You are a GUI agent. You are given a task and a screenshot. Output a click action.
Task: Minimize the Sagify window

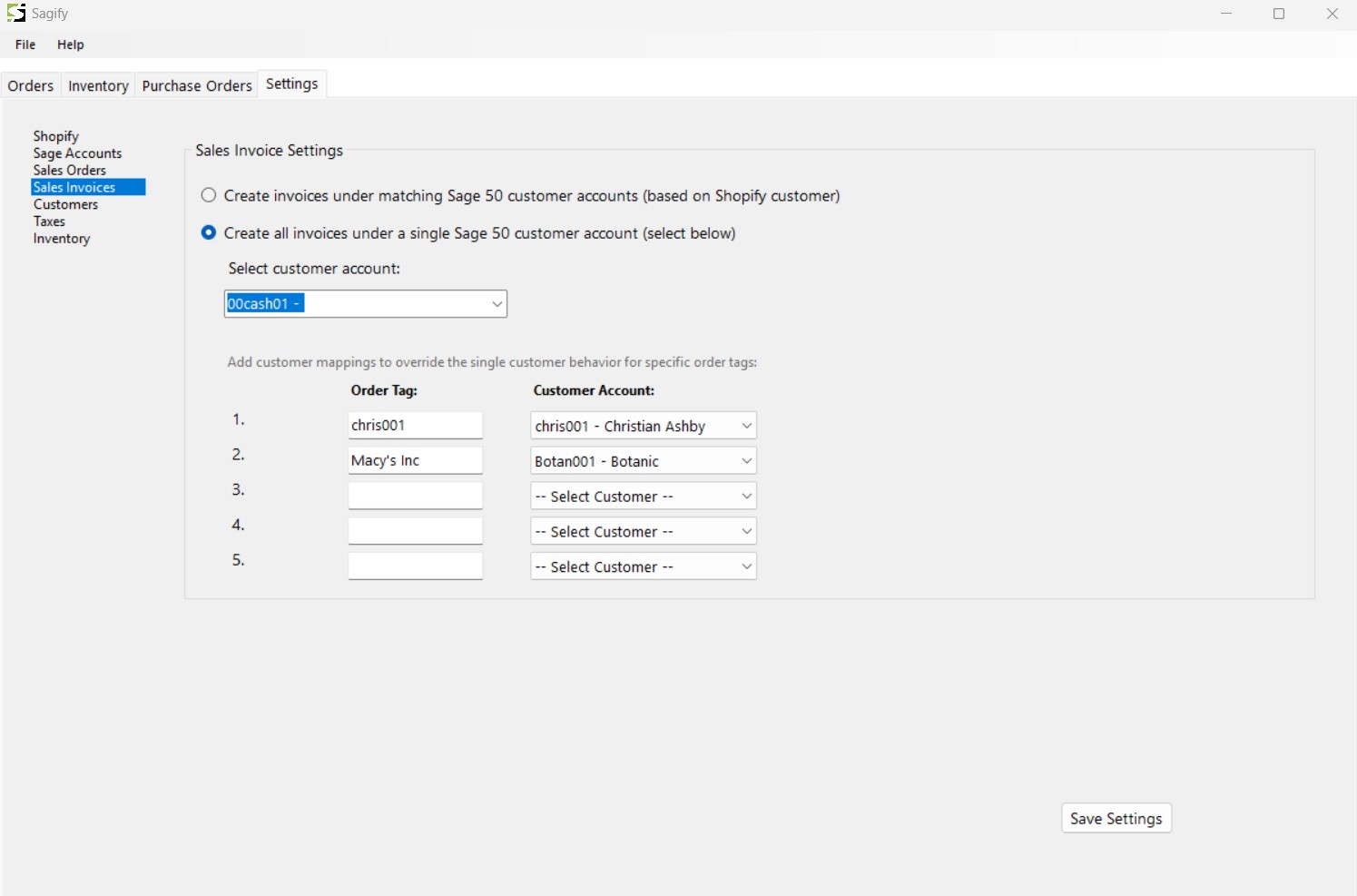click(1226, 14)
